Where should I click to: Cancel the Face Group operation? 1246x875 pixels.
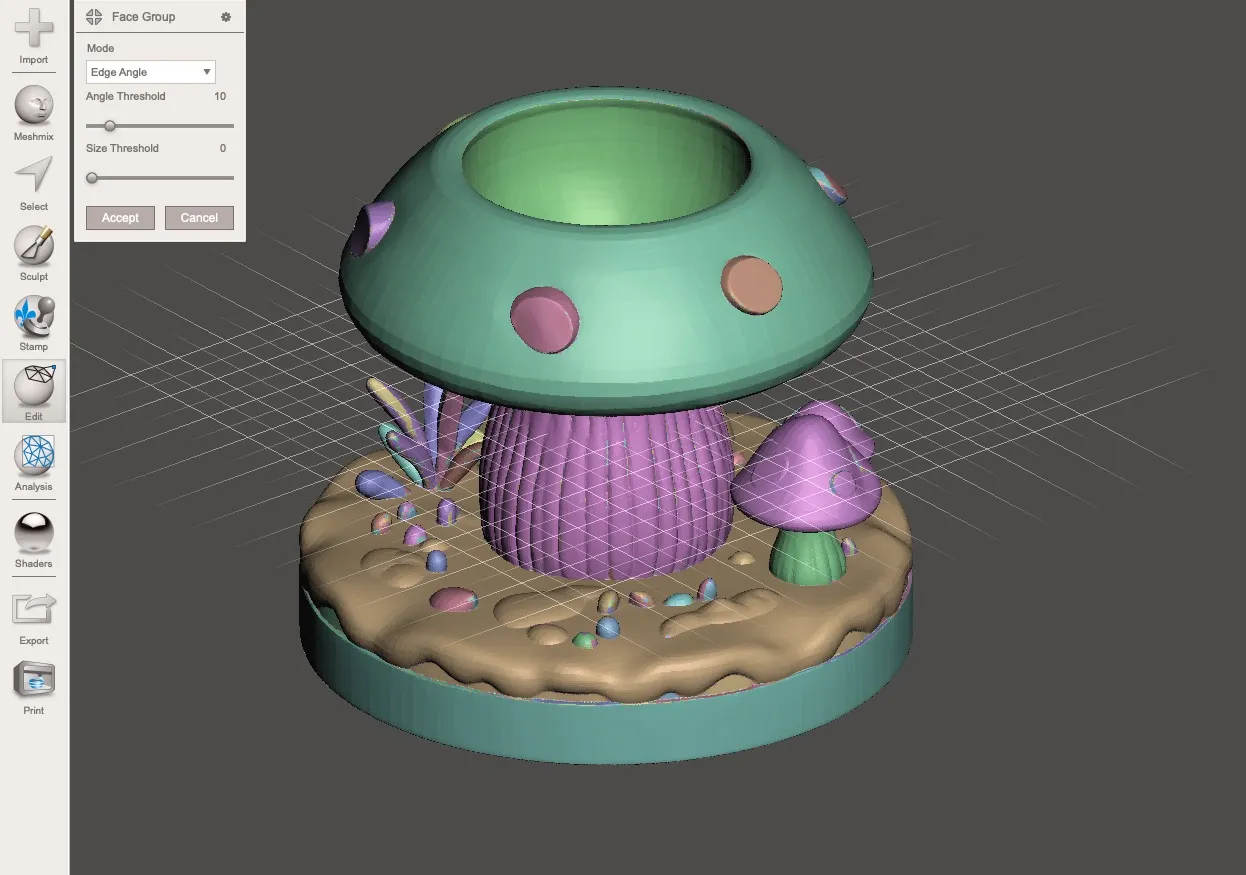click(199, 217)
